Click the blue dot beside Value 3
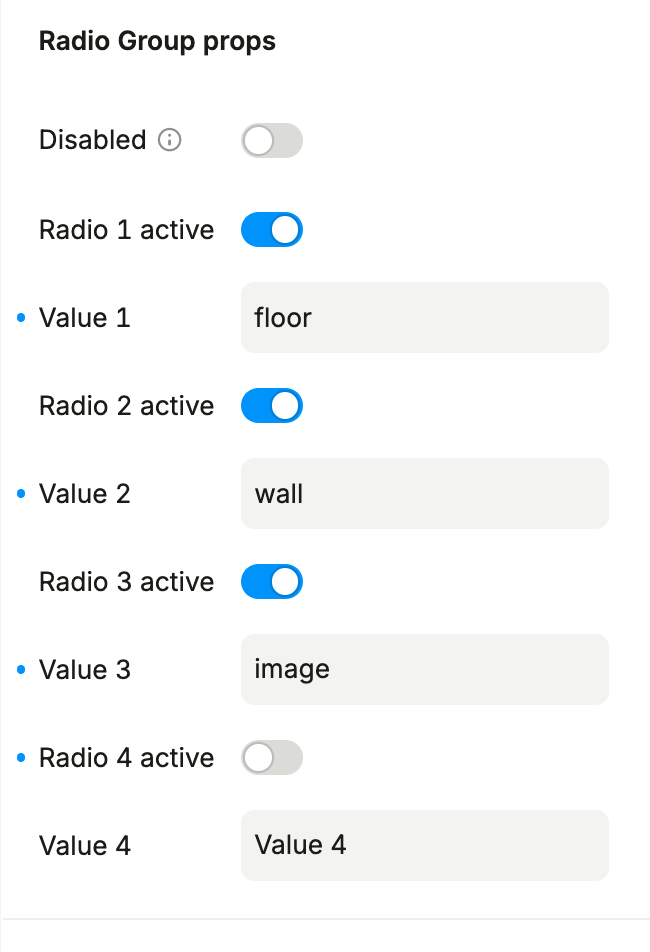 coord(22,670)
